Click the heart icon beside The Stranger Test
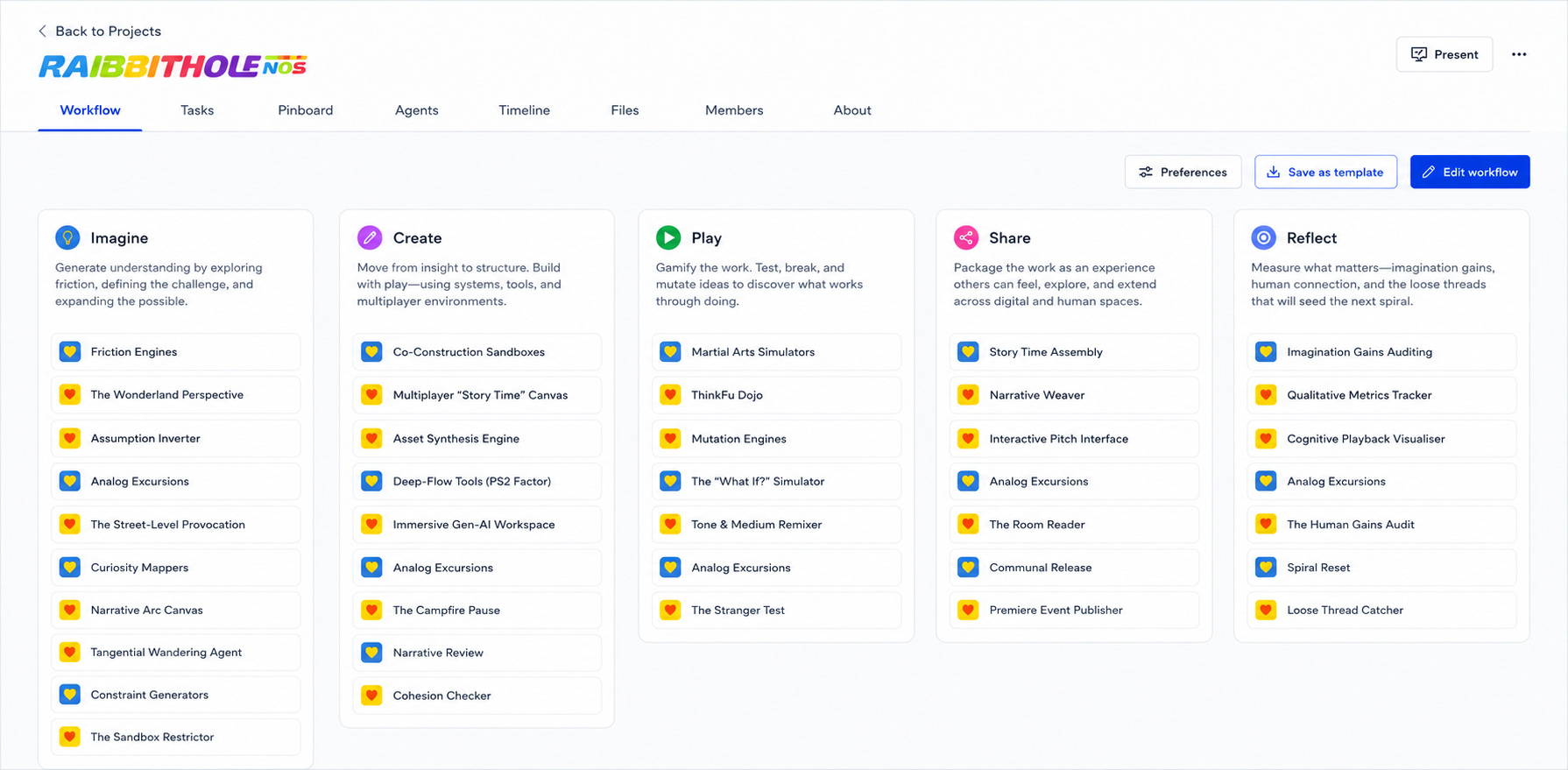 tap(671, 610)
